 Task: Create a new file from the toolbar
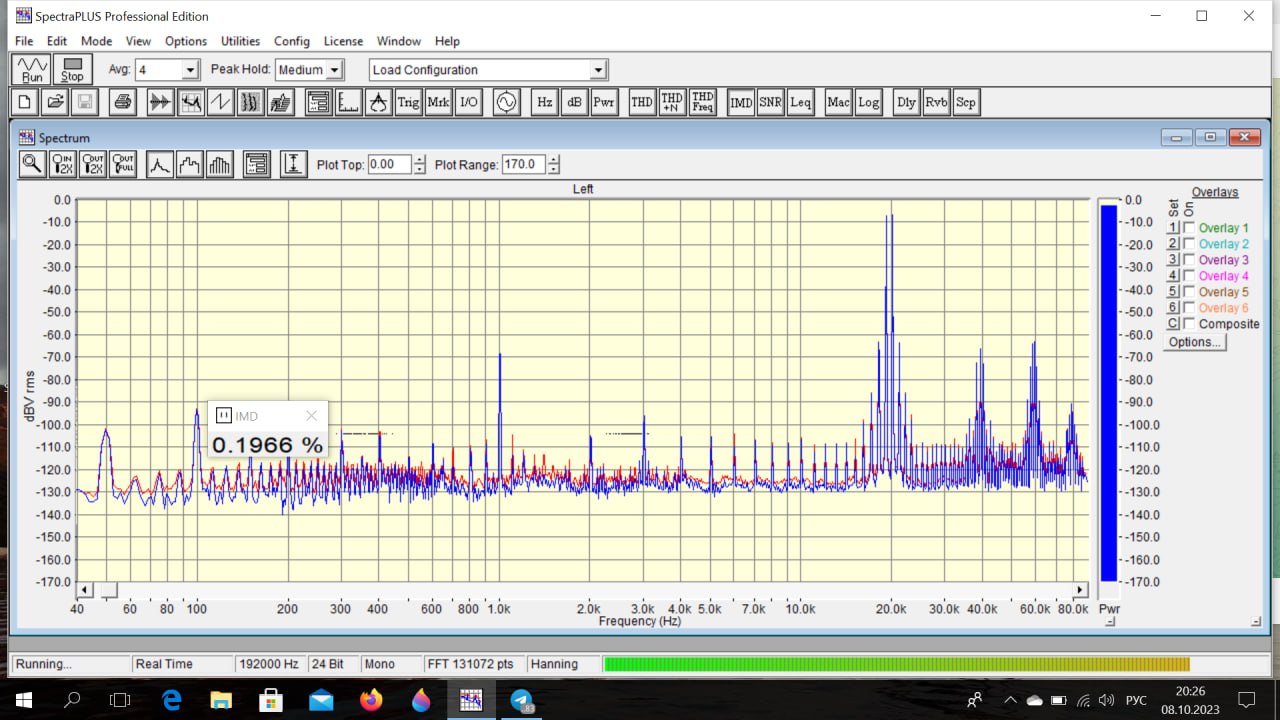[x=25, y=102]
